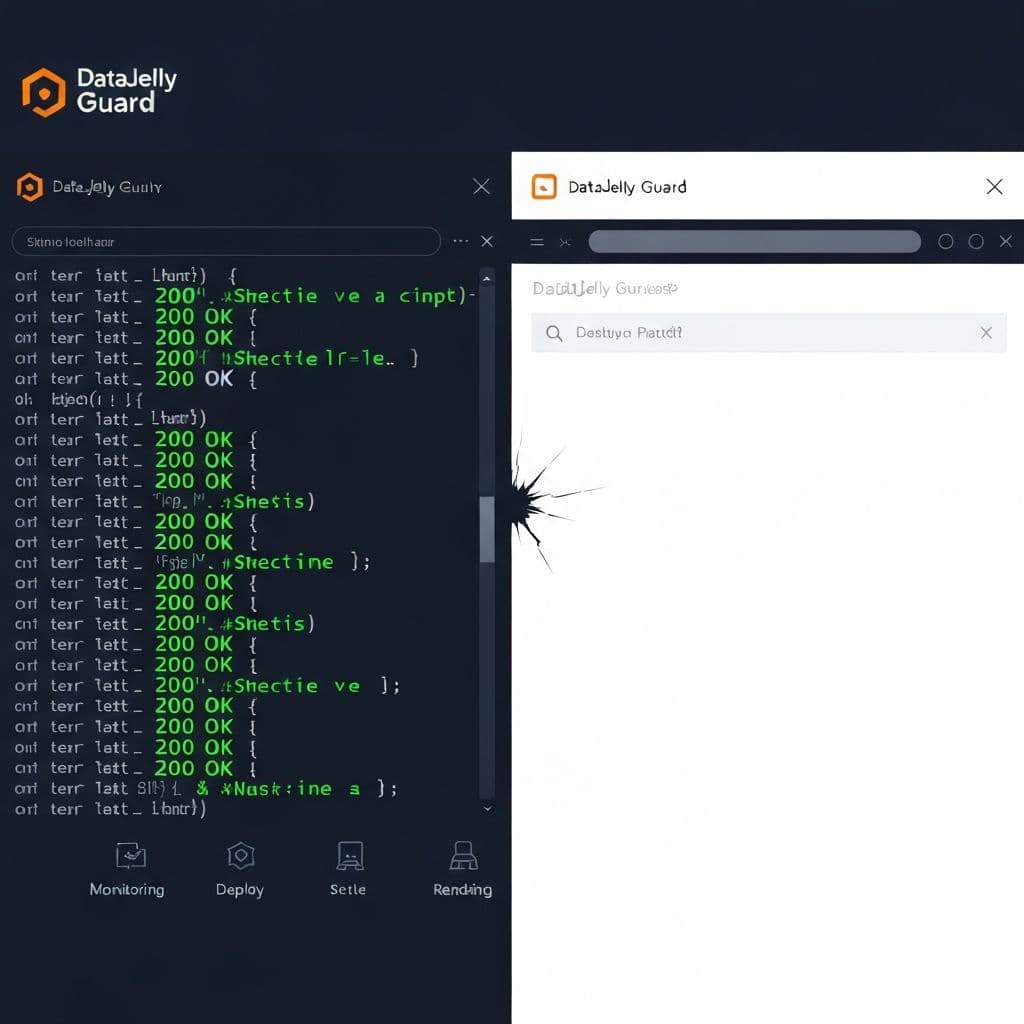Click the left panel search input field
This screenshot has width=1024, height=1024.
click(x=226, y=242)
